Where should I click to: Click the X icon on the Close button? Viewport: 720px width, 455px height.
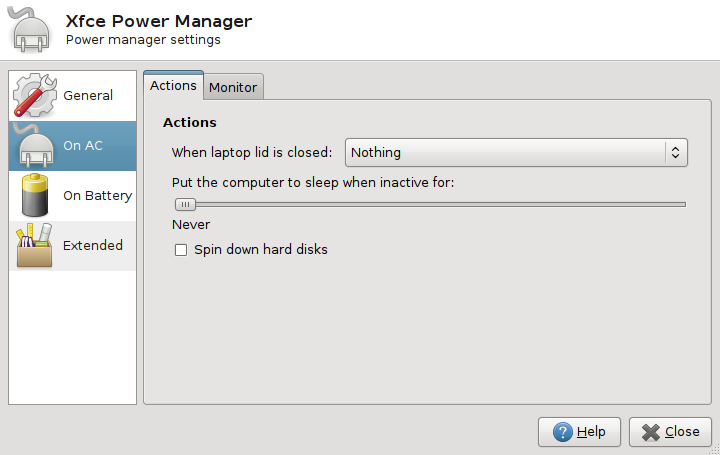651,432
